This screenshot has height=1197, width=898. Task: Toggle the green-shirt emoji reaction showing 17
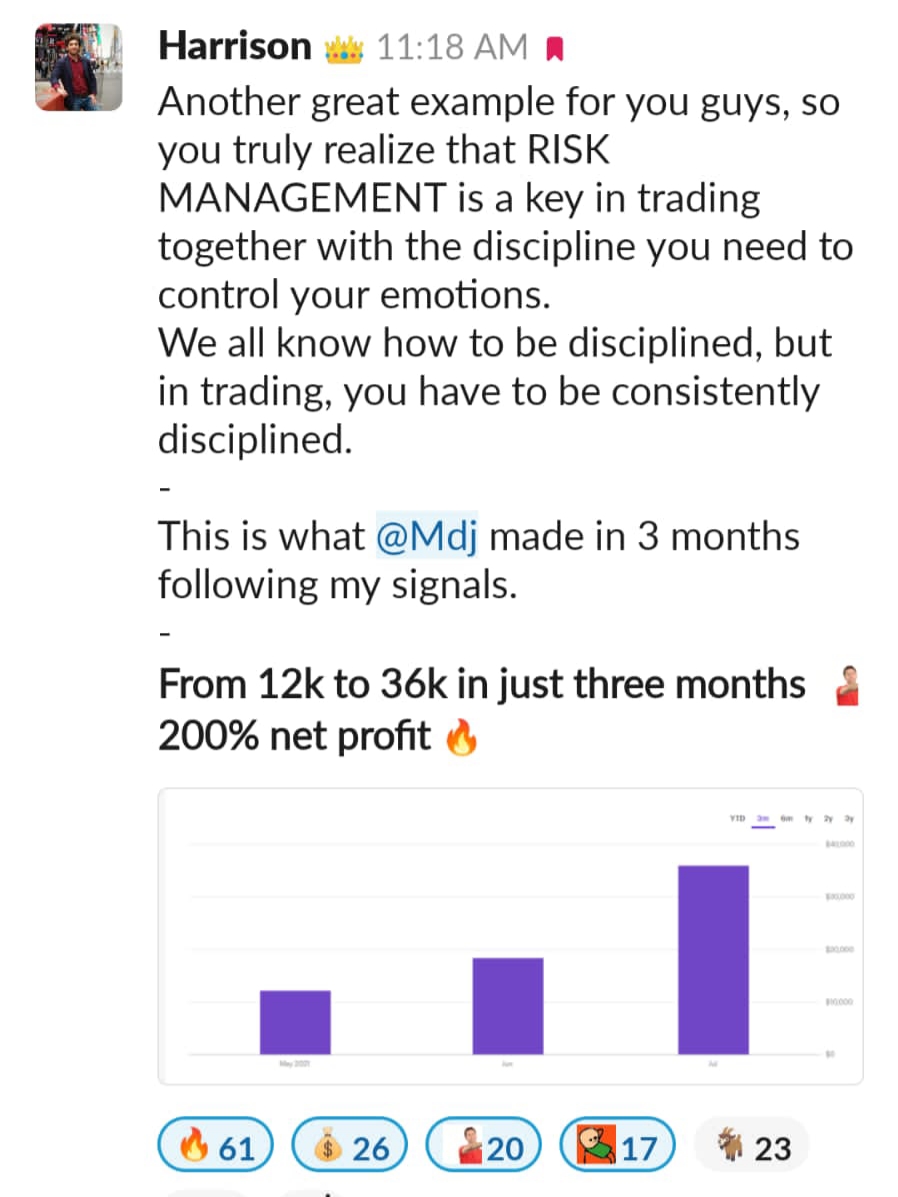pyautogui.click(x=618, y=1144)
